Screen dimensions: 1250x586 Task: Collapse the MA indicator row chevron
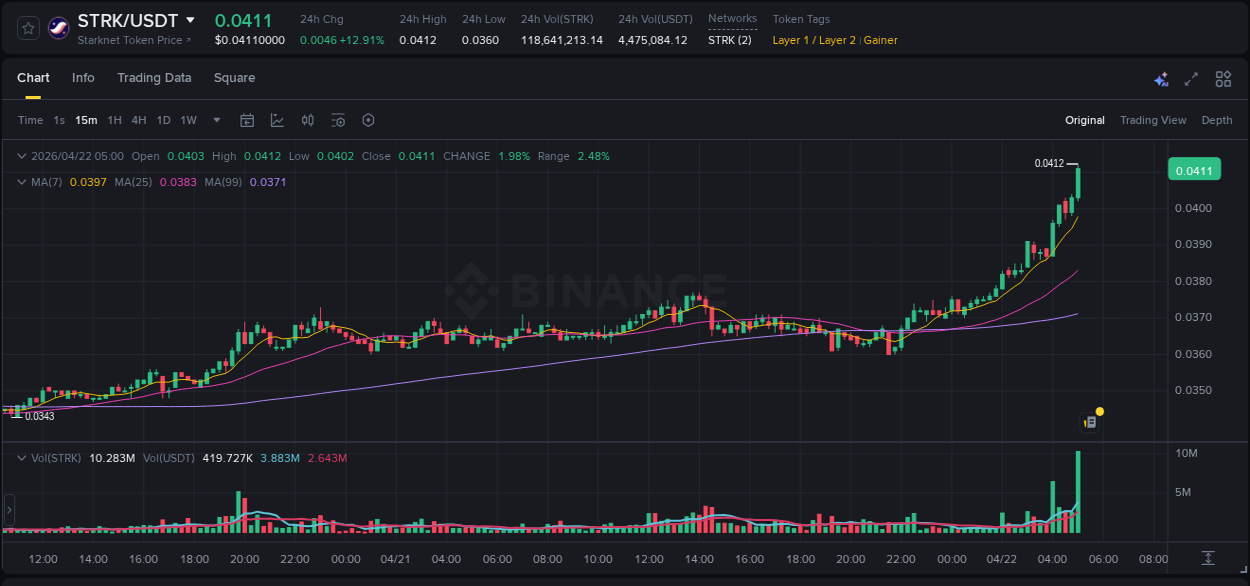click(x=20, y=182)
